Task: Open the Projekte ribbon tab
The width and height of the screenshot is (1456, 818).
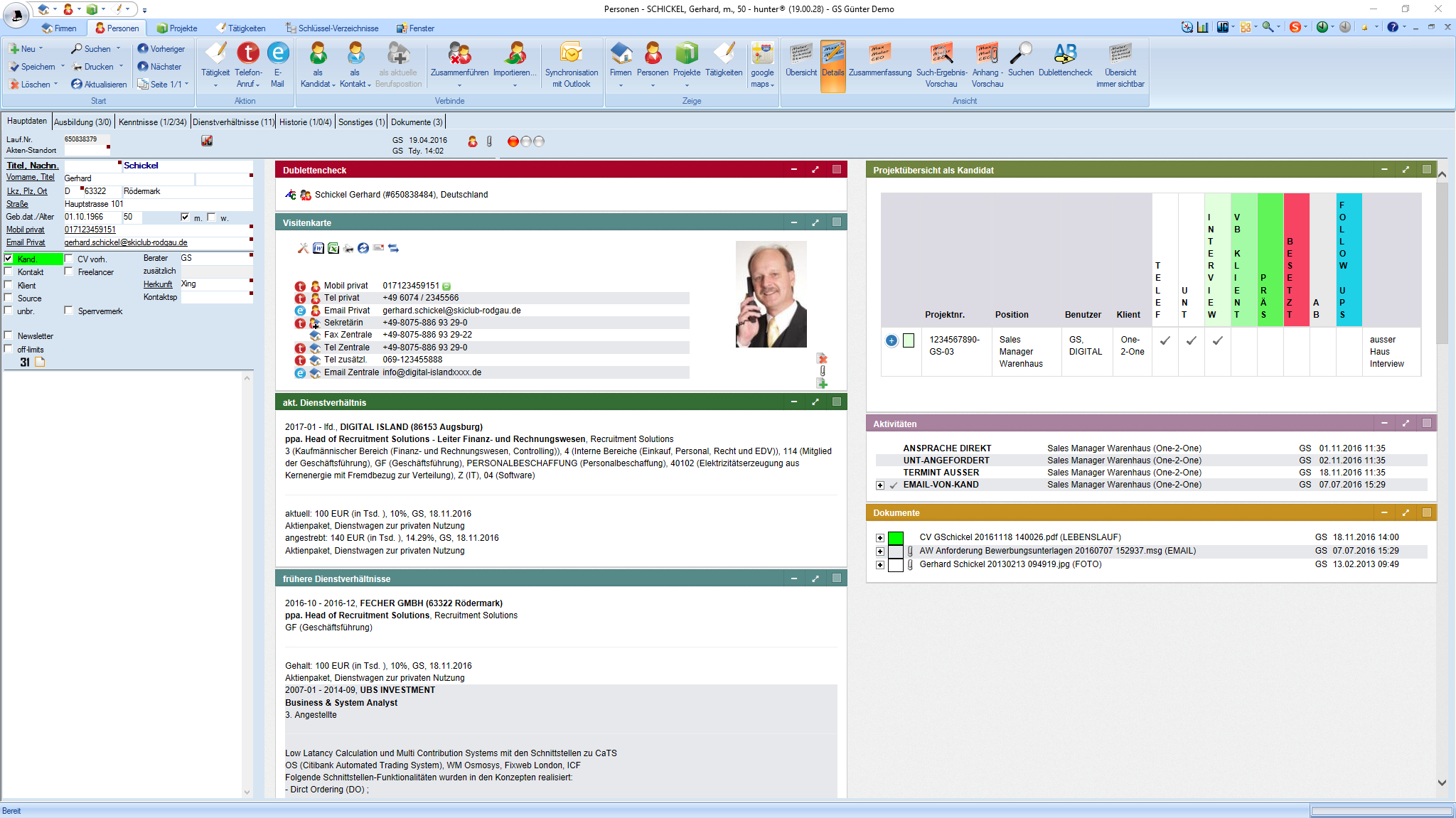Action: [177, 28]
